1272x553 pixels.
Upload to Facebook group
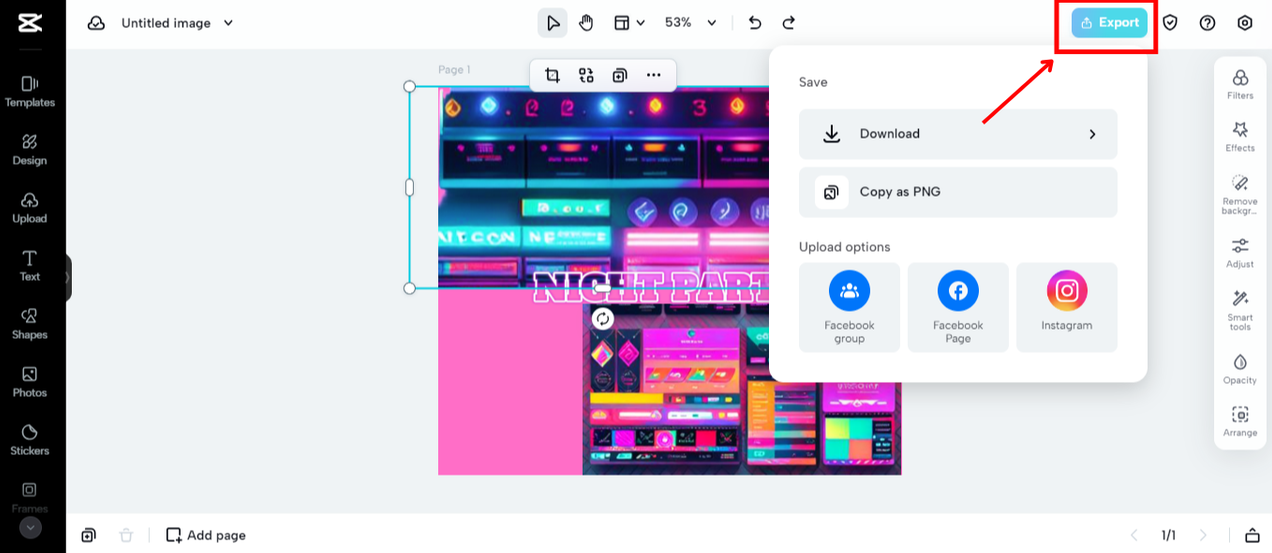849,307
